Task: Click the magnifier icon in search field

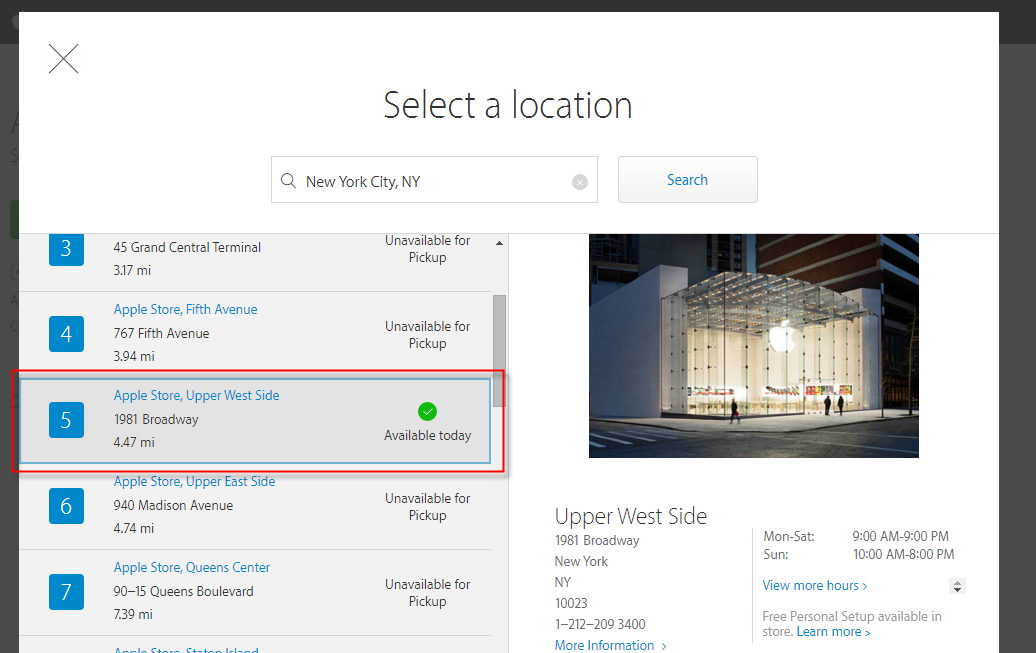Action: coord(288,180)
